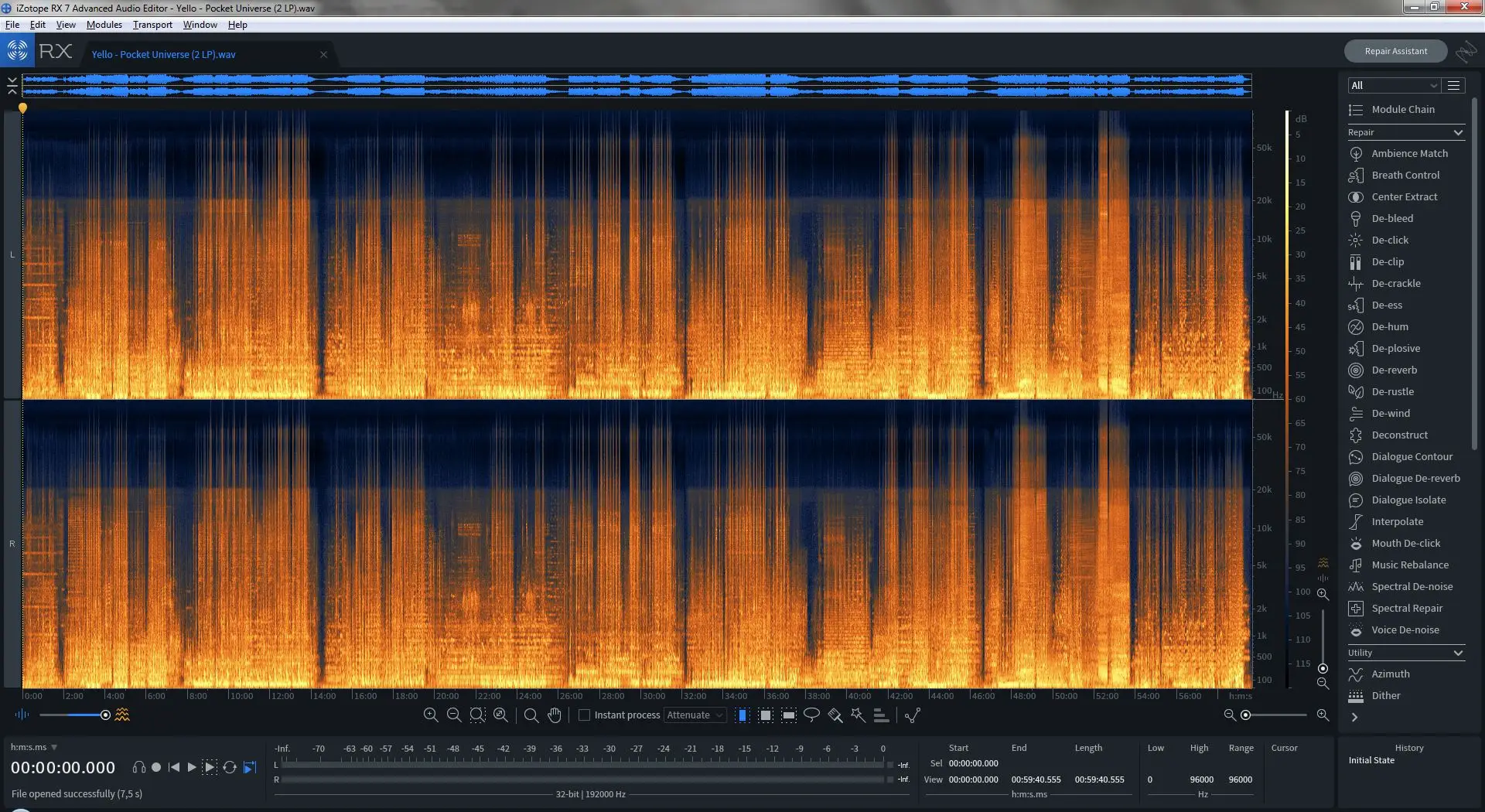The width and height of the screenshot is (1485, 812).
Task: Toggle playhead follows playback
Action: pos(249,767)
